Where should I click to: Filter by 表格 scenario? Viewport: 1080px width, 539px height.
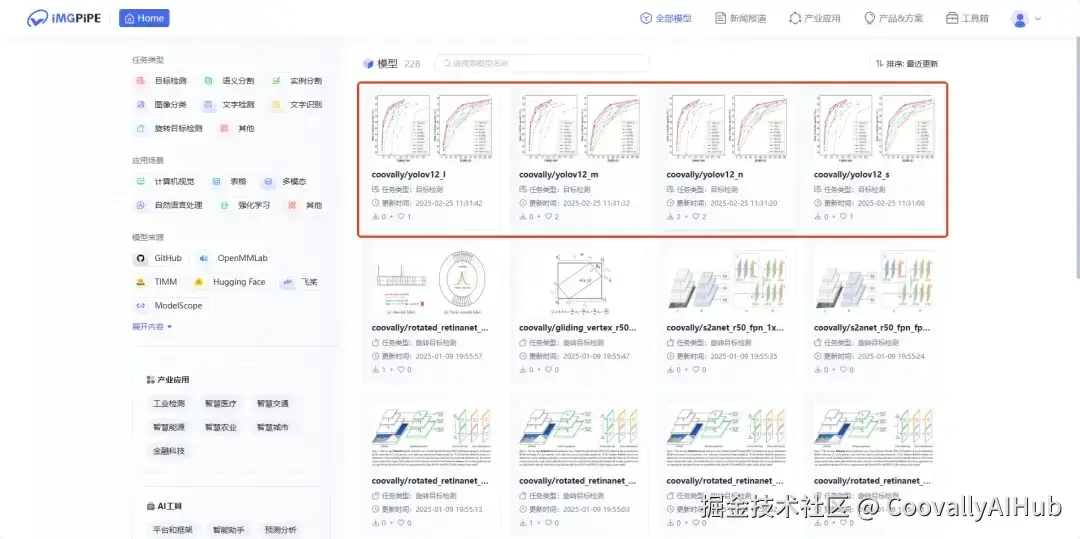(x=230, y=182)
